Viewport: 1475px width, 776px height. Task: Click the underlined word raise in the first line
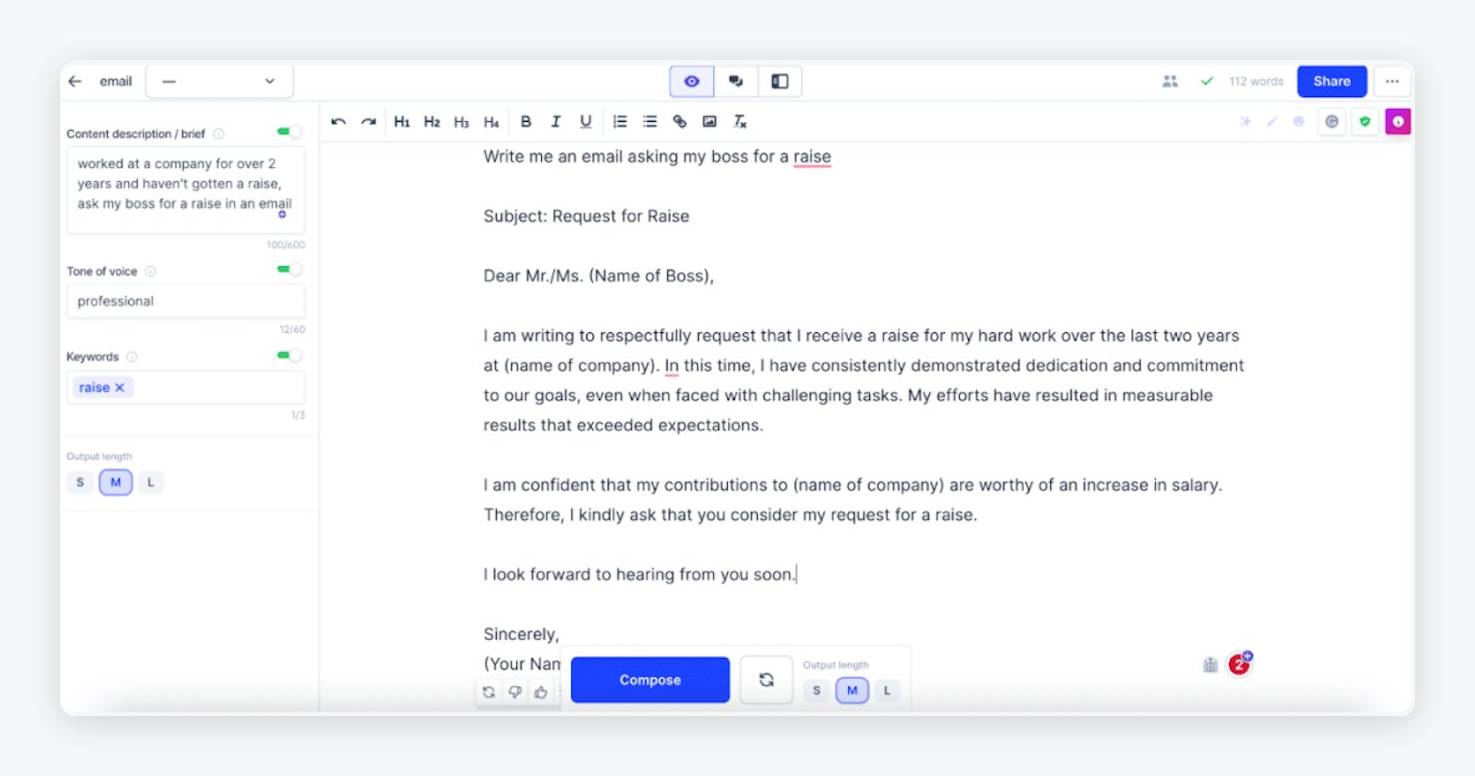tap(812, 157)
